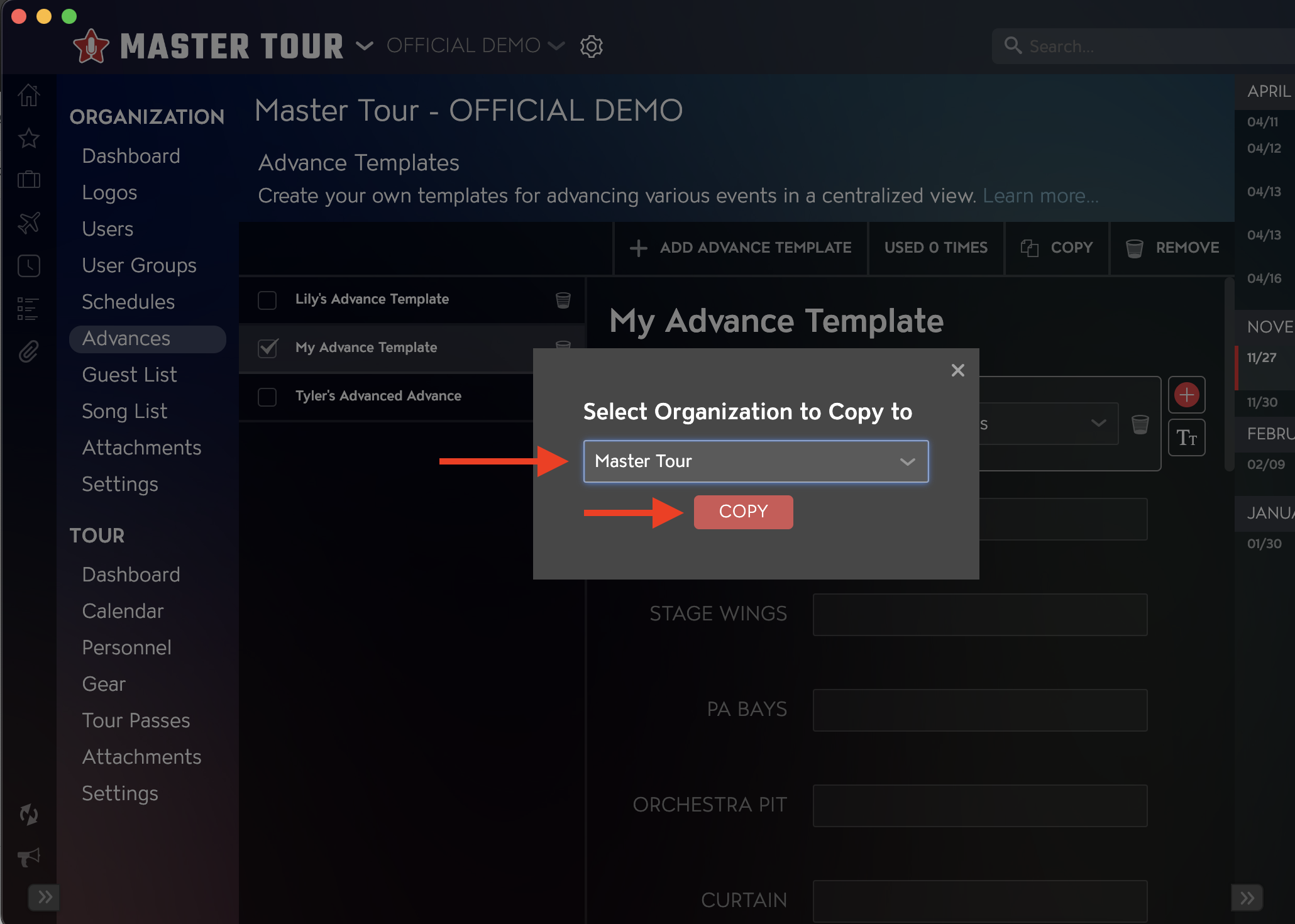The image size is (1295, 924).
Task: Open Users in the sidebar
Action: click(x=107, y=229)
